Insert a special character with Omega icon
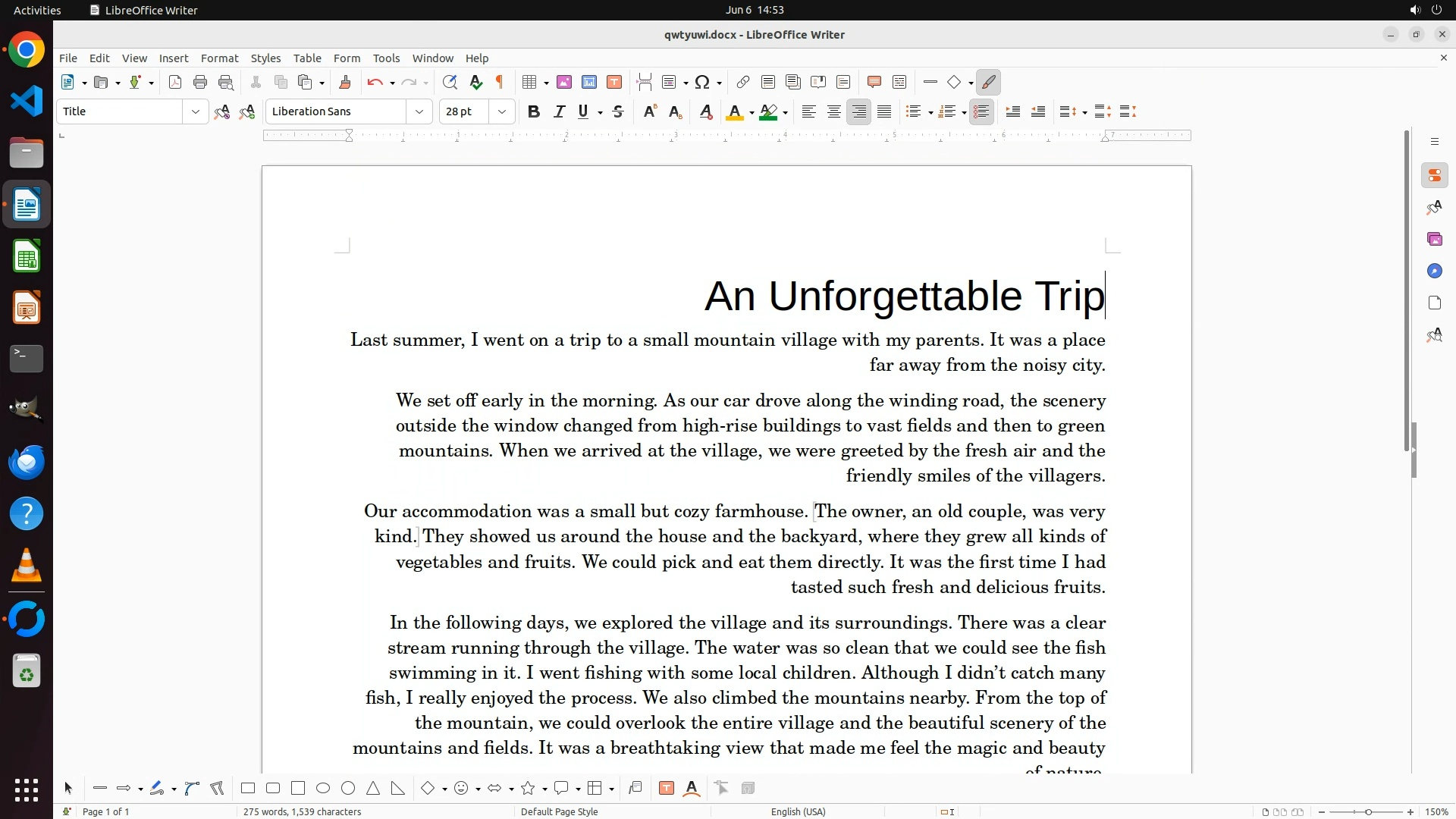 pyautogui.click(x=702, y=83)
